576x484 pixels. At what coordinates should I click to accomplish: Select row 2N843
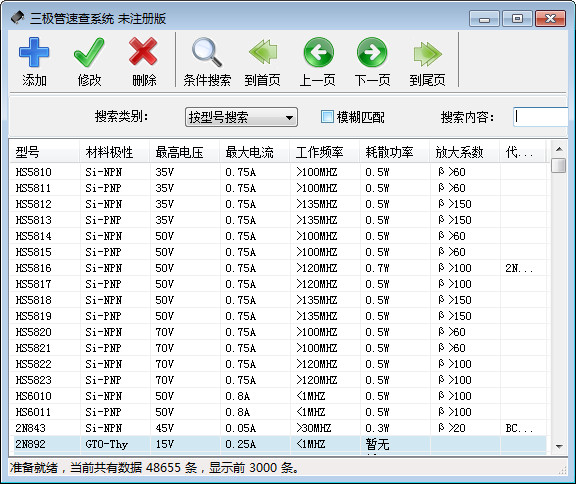tap(278, 428)
